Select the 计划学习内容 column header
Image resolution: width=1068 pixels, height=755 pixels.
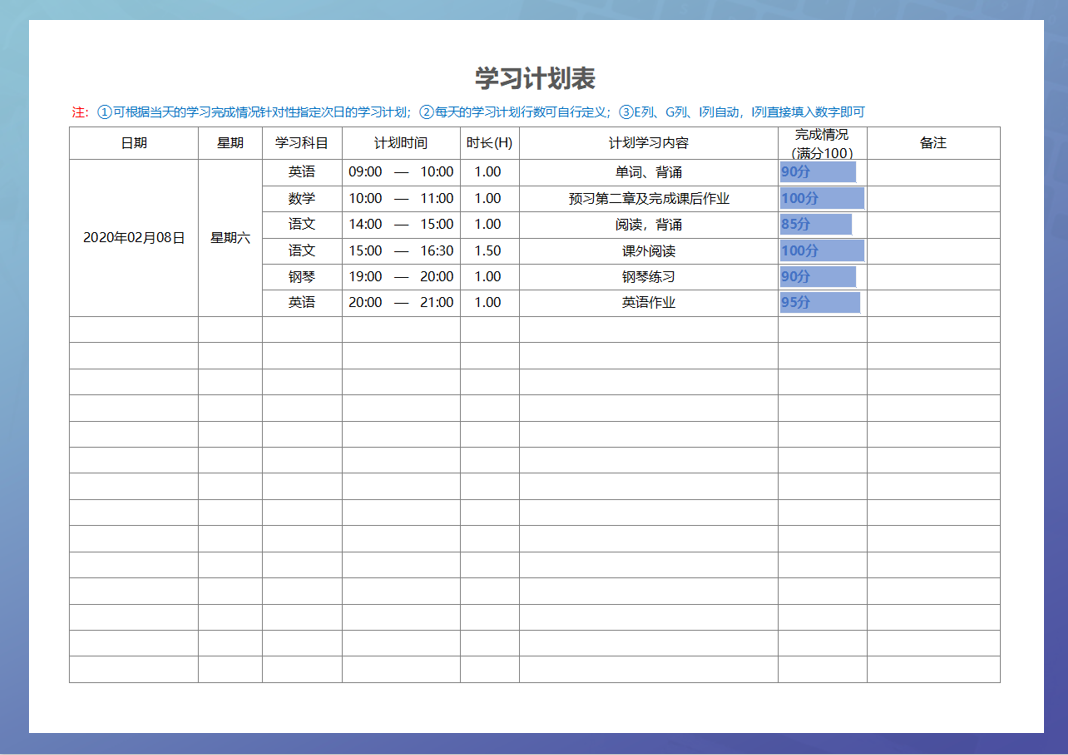click(x=646, y=143)
